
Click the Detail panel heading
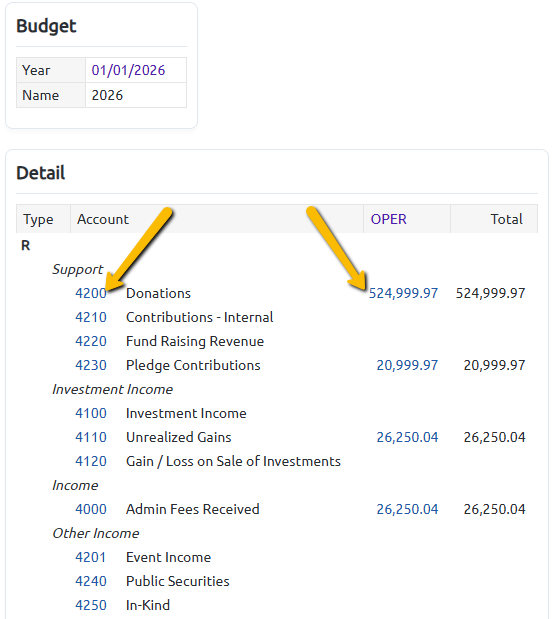[x=41, y=173]
